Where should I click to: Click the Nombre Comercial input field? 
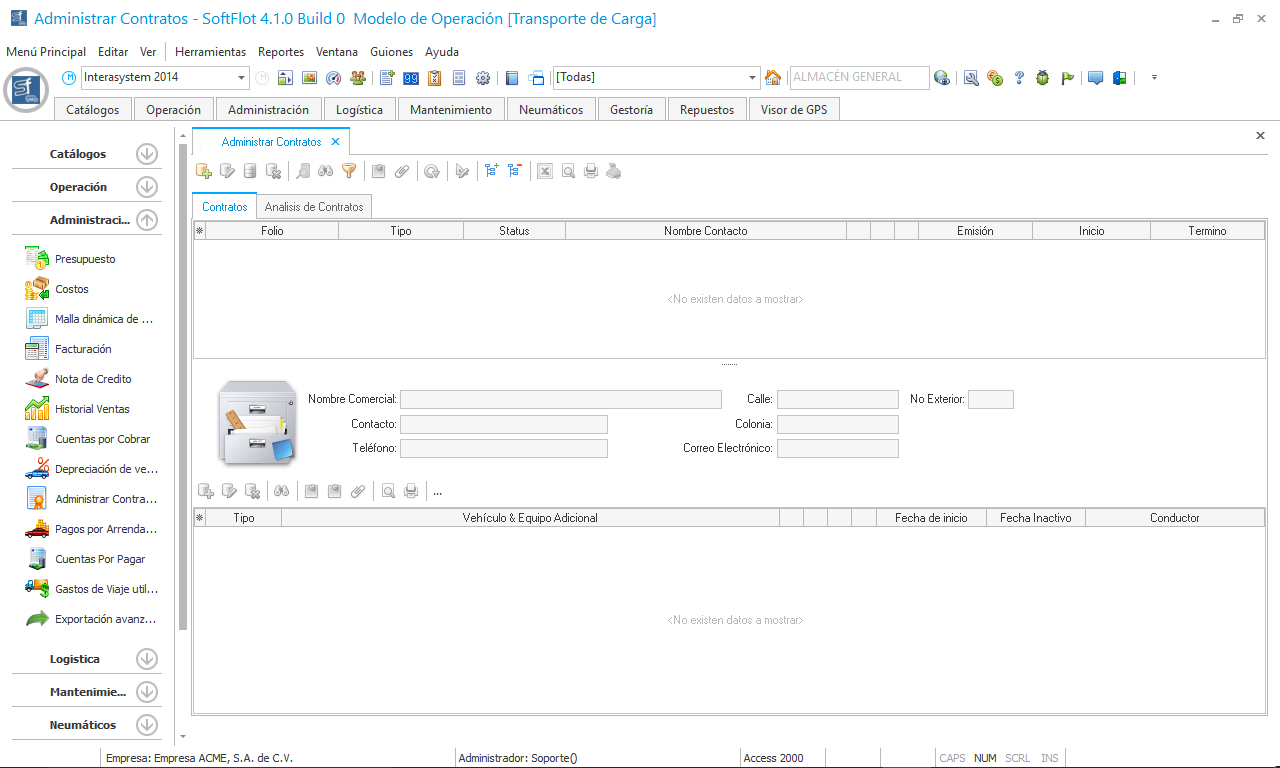[x=560, y=400]
